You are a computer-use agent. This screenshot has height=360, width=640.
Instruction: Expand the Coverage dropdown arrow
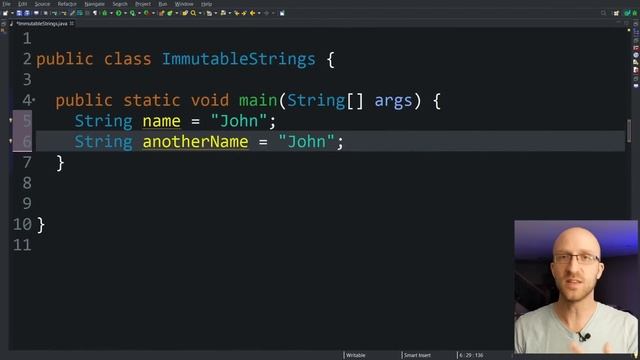[x=139, y=13]
